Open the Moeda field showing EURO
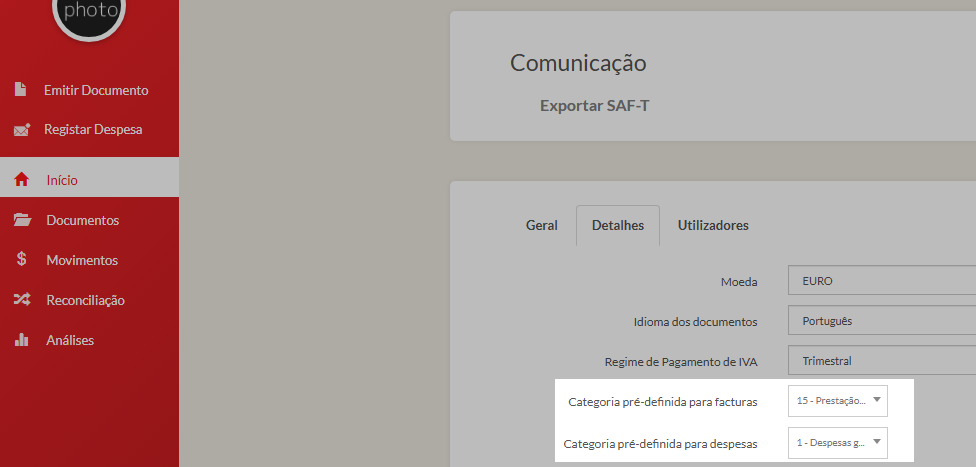The image size is (976, 467). pos(880,281)
